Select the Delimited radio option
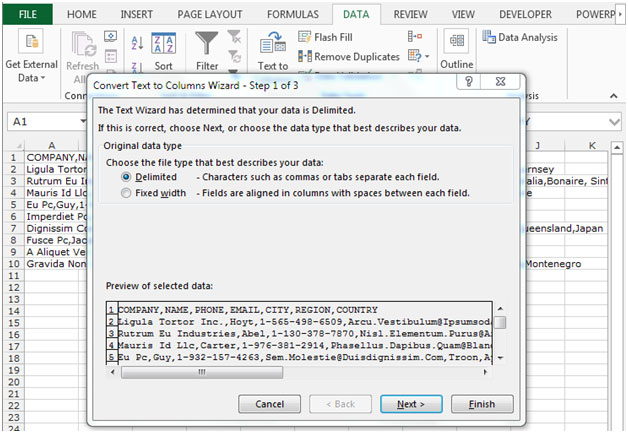The width and height of the screenshot is (628, 433). pos(126,177)
